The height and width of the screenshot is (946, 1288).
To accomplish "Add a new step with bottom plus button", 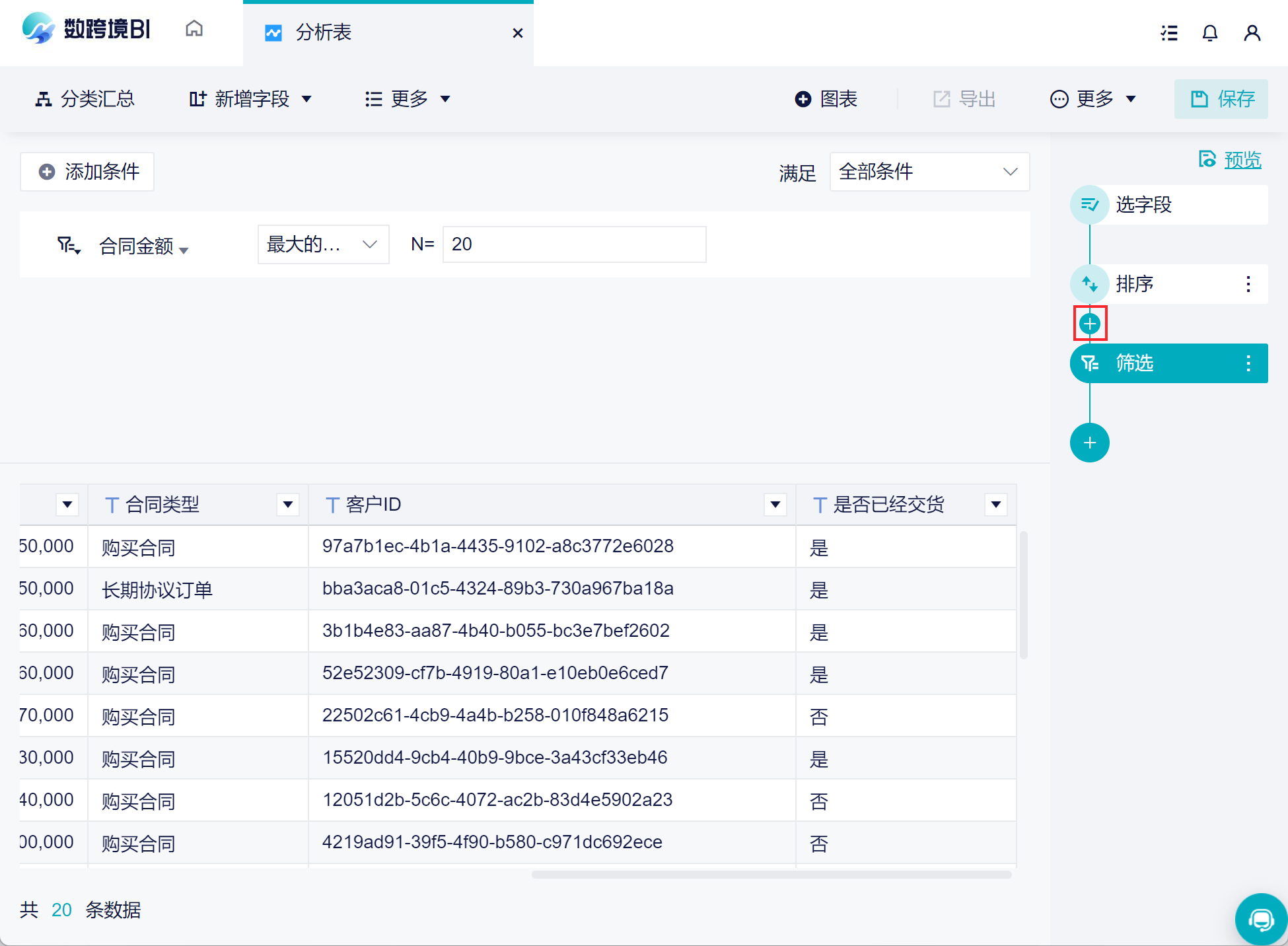I will point(1090,443).
